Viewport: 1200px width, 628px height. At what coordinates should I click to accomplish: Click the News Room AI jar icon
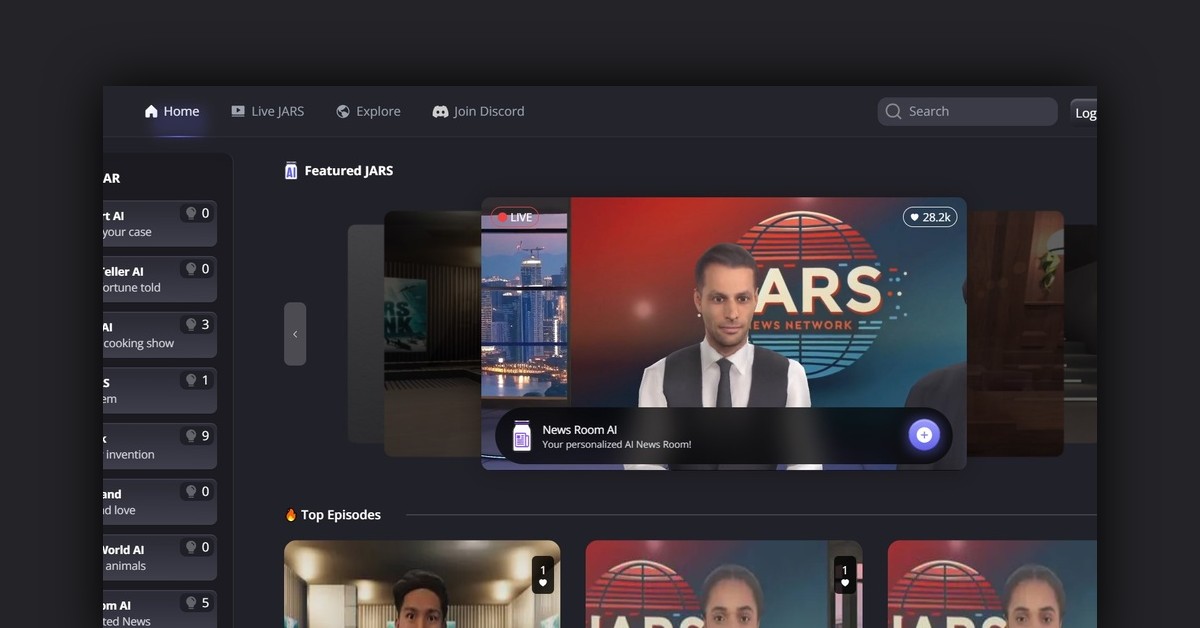tap(521, 436)
